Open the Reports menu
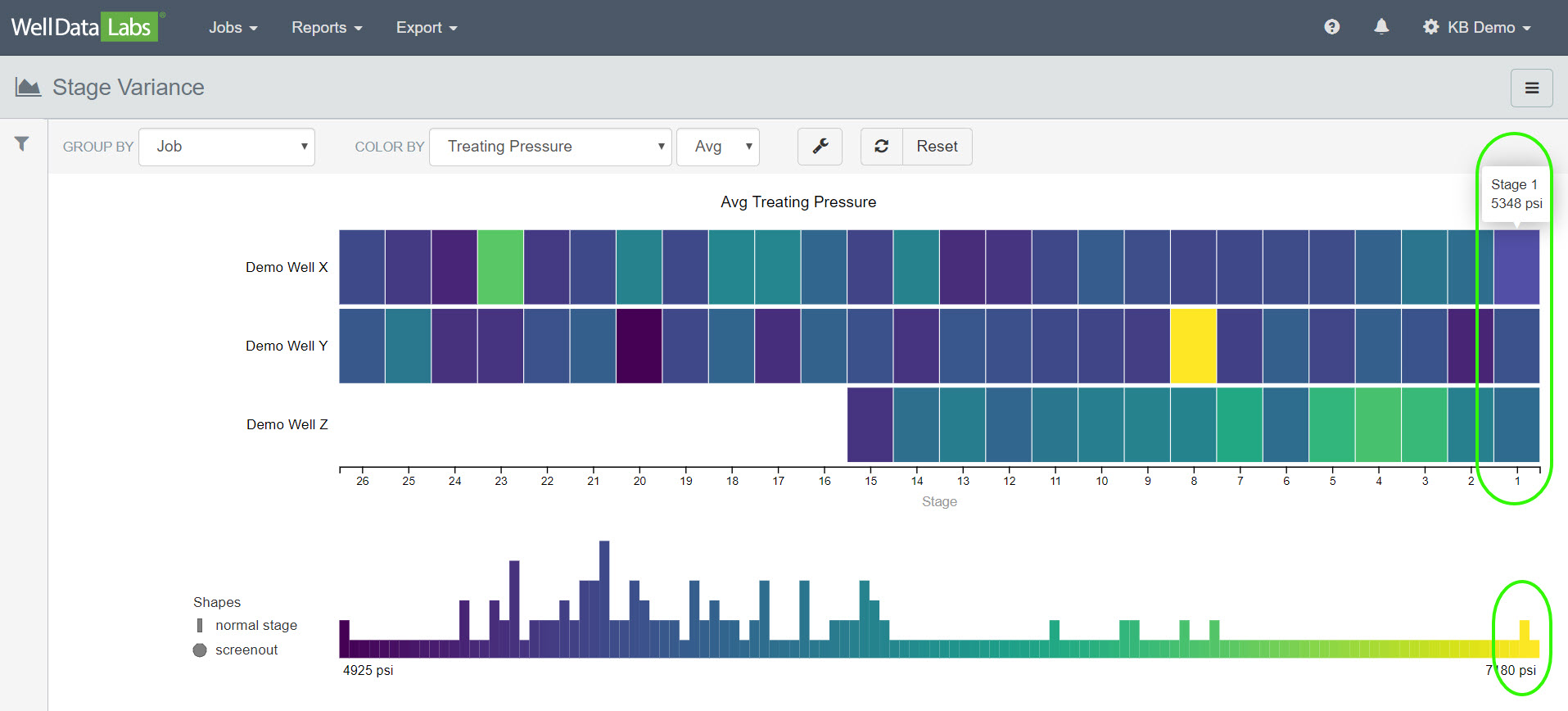This screenshot has height=711, width=1568. [x=326, y=28]
